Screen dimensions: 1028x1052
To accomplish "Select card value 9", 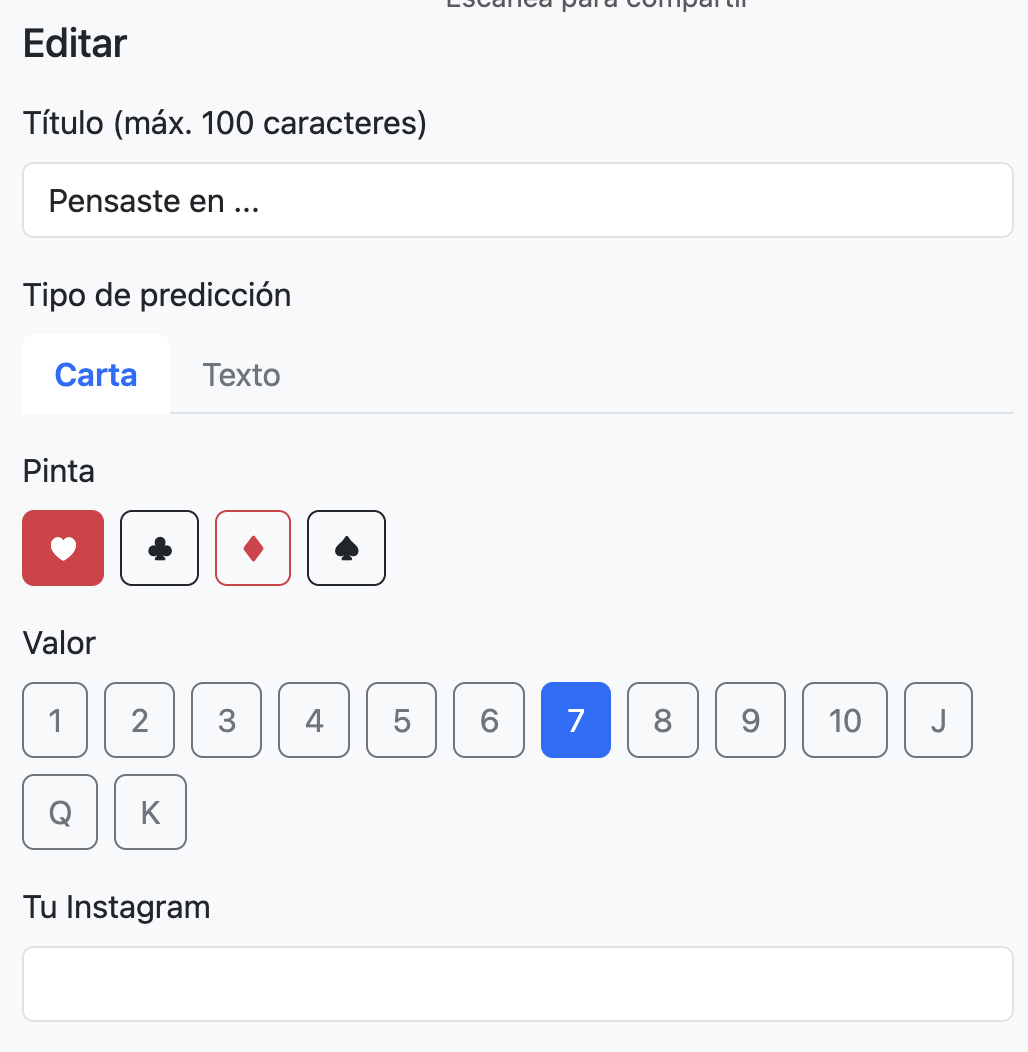I will click(750, 720).
